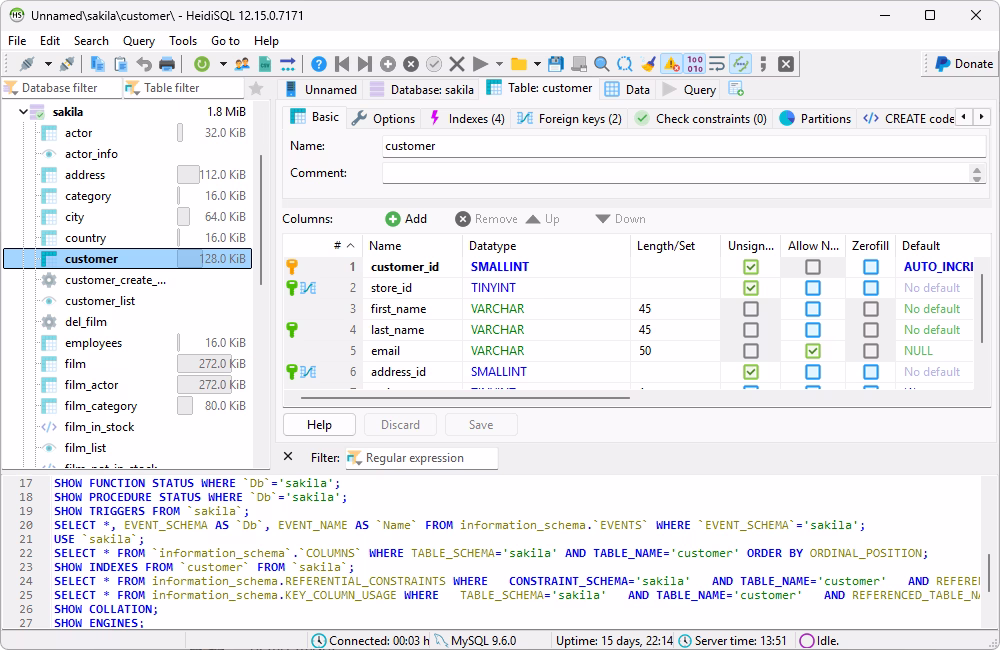Click the Run query play icon

coord(480,64)
